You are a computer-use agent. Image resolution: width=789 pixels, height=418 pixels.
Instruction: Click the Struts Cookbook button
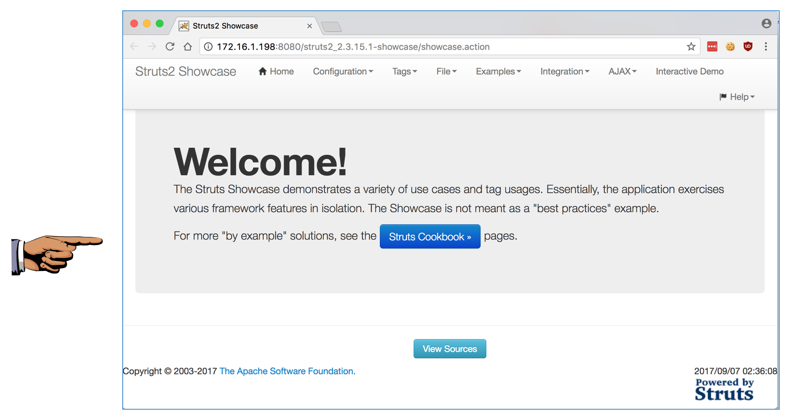tap(430, 236)
